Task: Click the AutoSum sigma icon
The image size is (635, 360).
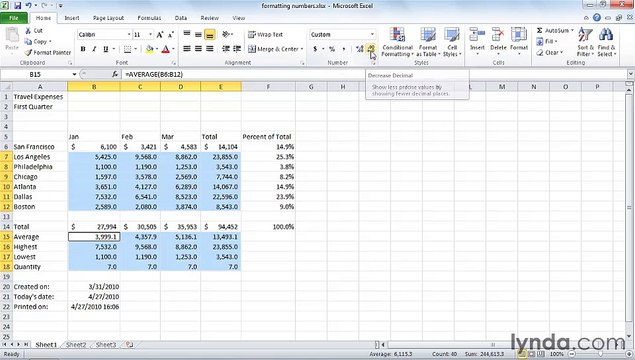Action: click(539, 30)
